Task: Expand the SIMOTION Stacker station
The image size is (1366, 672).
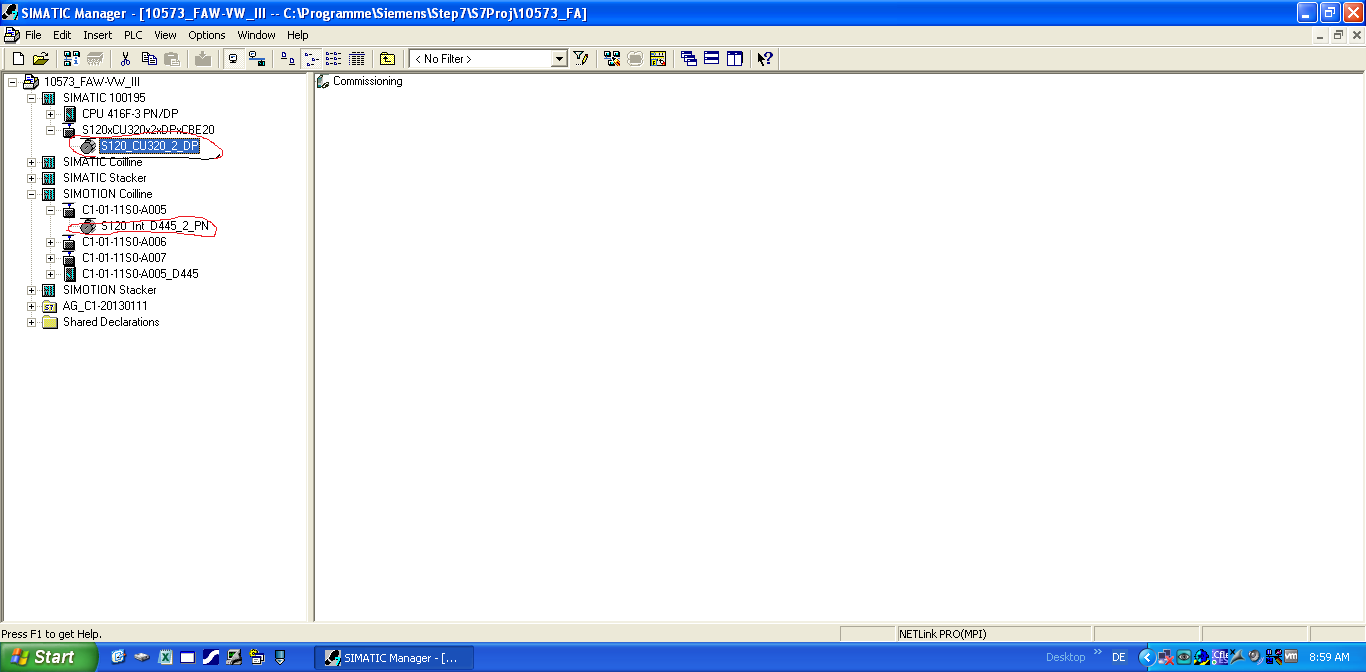Action: (31, 290)
